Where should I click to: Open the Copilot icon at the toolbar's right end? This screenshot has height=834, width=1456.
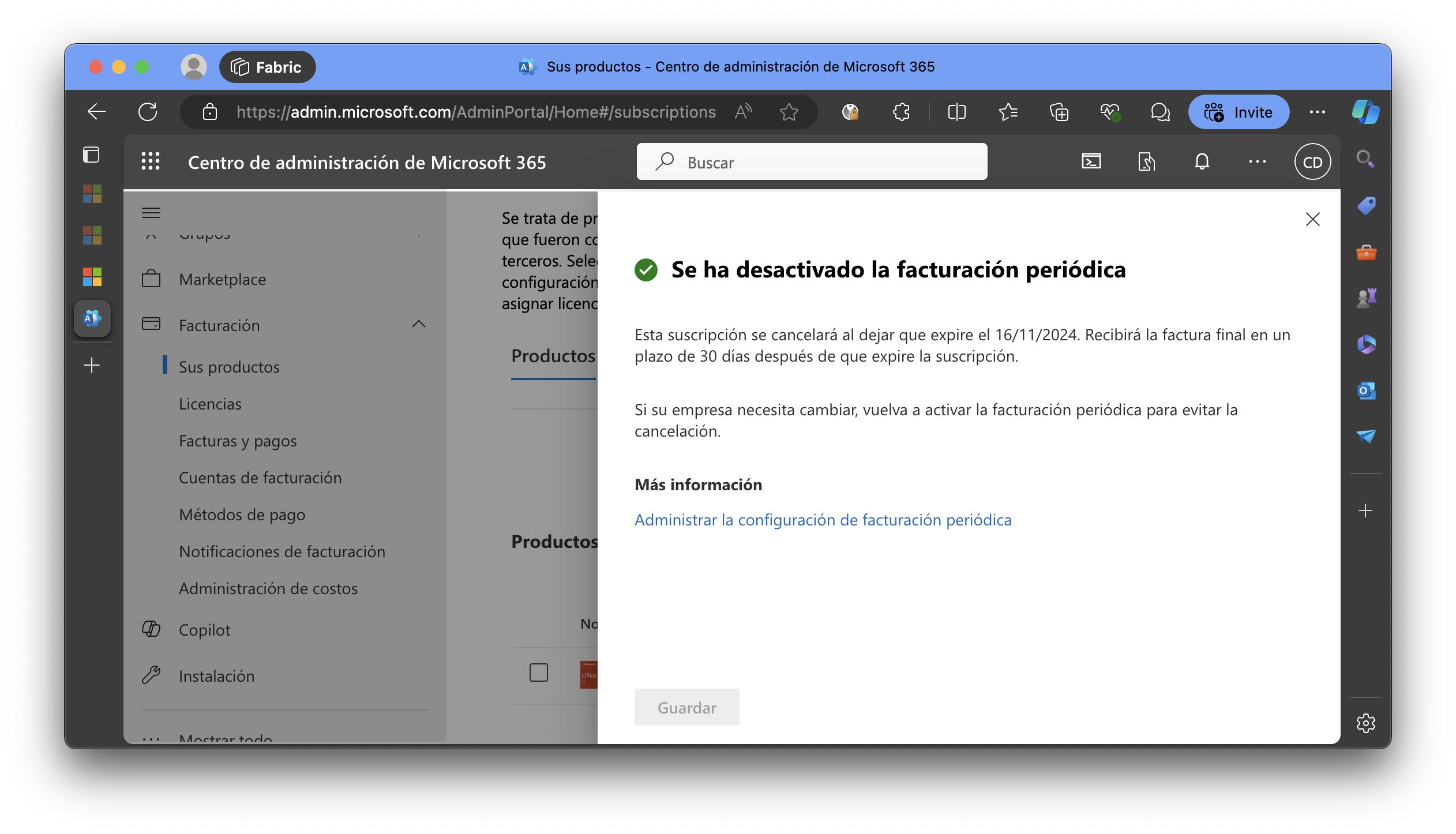(1365, 112)
